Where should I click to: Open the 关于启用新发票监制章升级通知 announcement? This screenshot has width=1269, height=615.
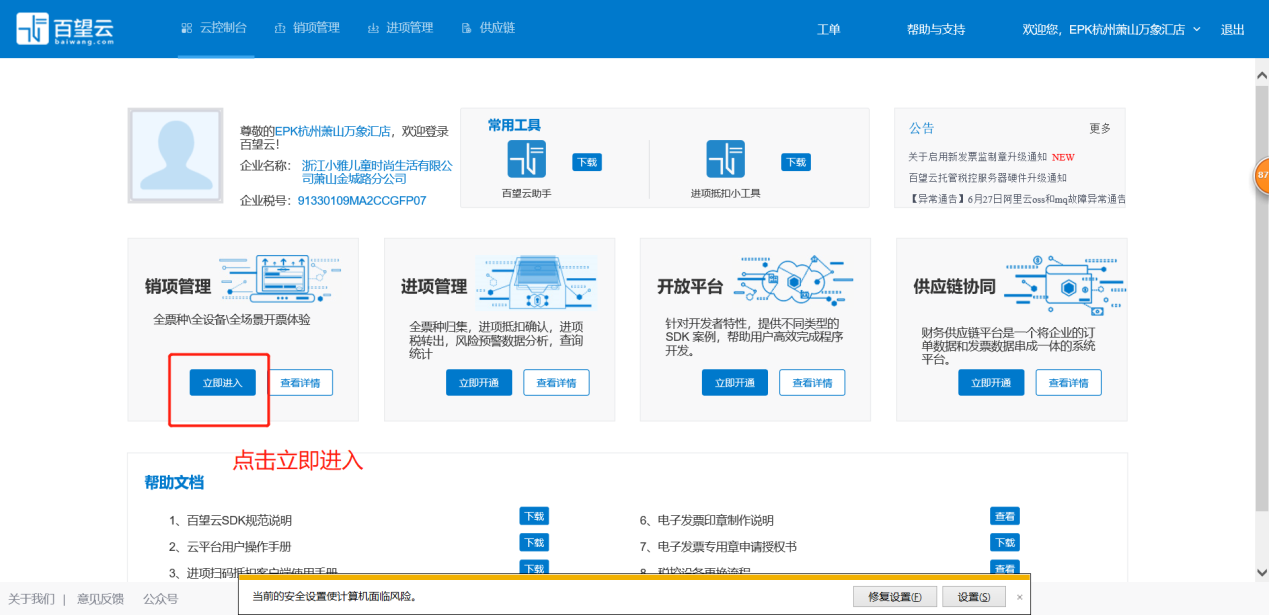pyautogui.click(x=977, y=157)
